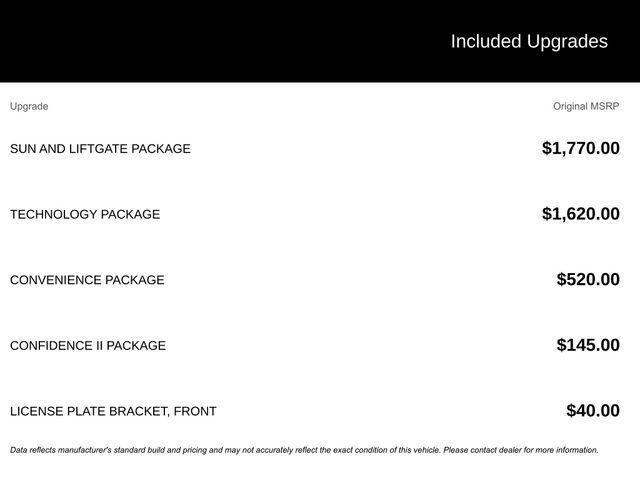640x480 pixels.
Task: Select the Technology Package label
Action: (x=85, y=214)
